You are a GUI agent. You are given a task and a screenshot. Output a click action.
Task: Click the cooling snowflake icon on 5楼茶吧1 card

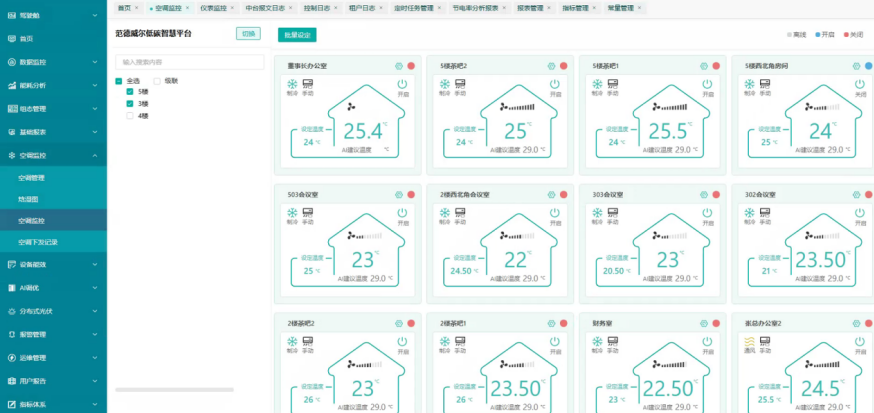[x=597, y=84]
